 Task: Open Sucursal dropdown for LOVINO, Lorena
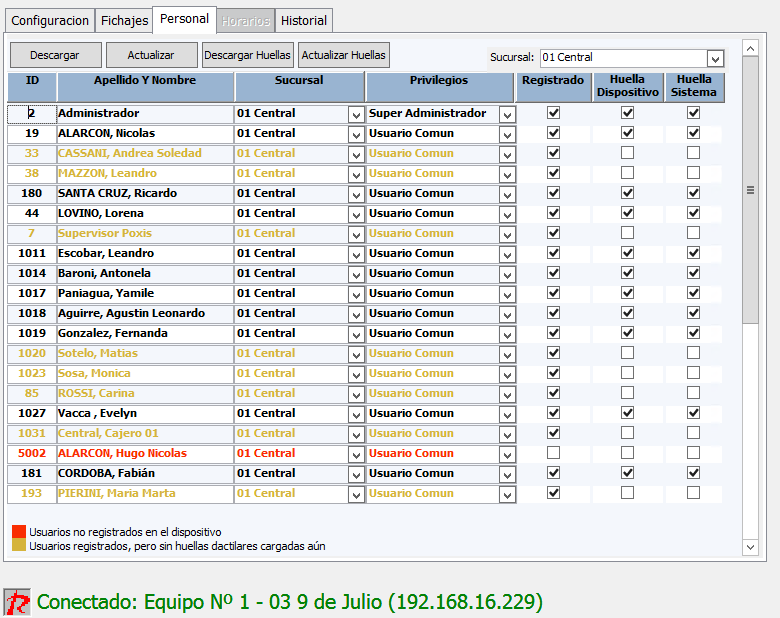[356, 214]
